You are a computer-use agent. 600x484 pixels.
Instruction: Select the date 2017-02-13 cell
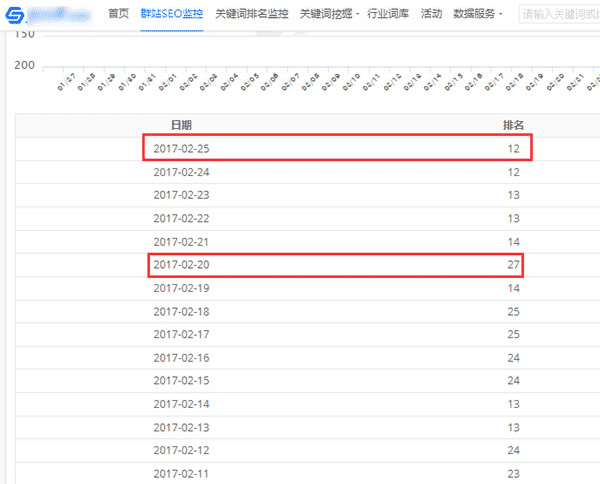181,427
